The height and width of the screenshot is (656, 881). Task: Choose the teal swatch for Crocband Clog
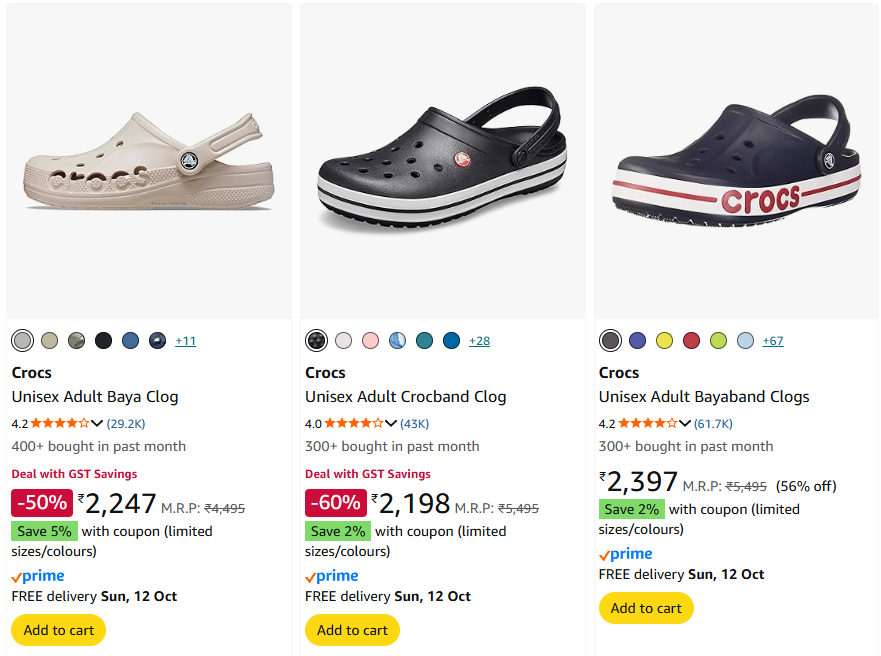(x=424, y=341)
